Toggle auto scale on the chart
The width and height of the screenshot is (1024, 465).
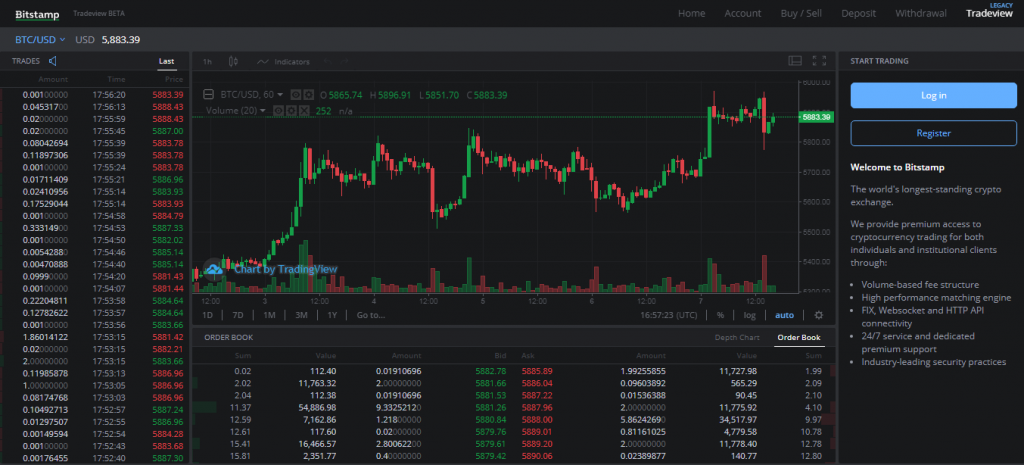(784, 315)
